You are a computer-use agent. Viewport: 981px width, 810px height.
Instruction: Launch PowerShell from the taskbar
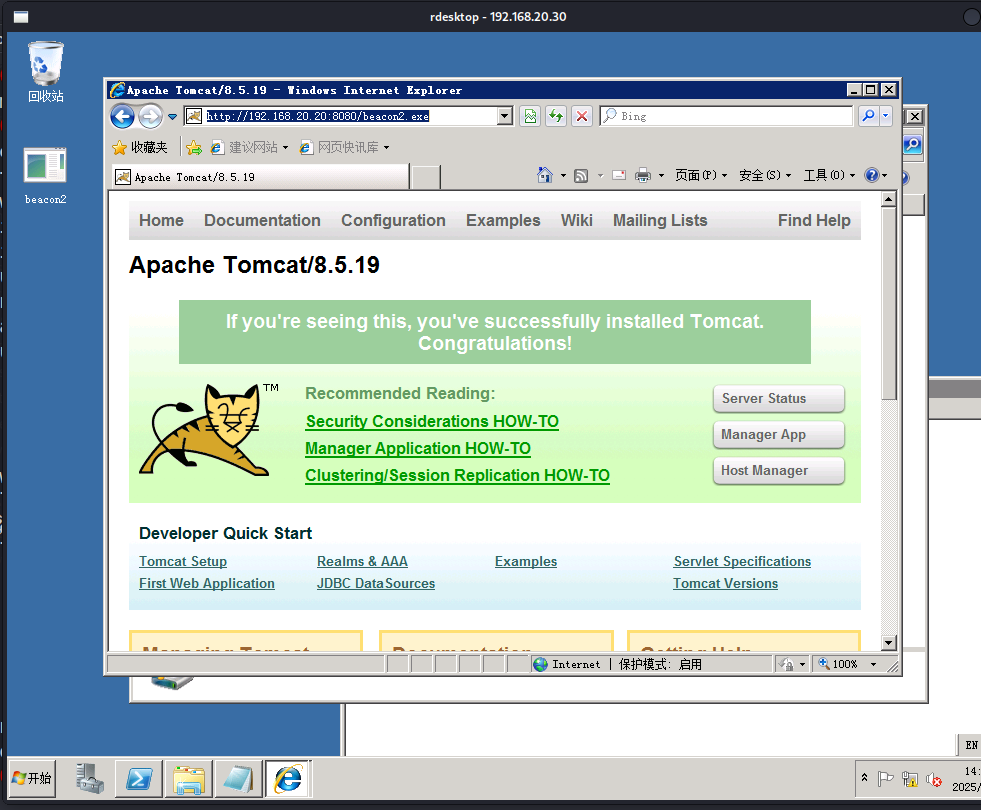pyautogui.click(x=139, y=779)
